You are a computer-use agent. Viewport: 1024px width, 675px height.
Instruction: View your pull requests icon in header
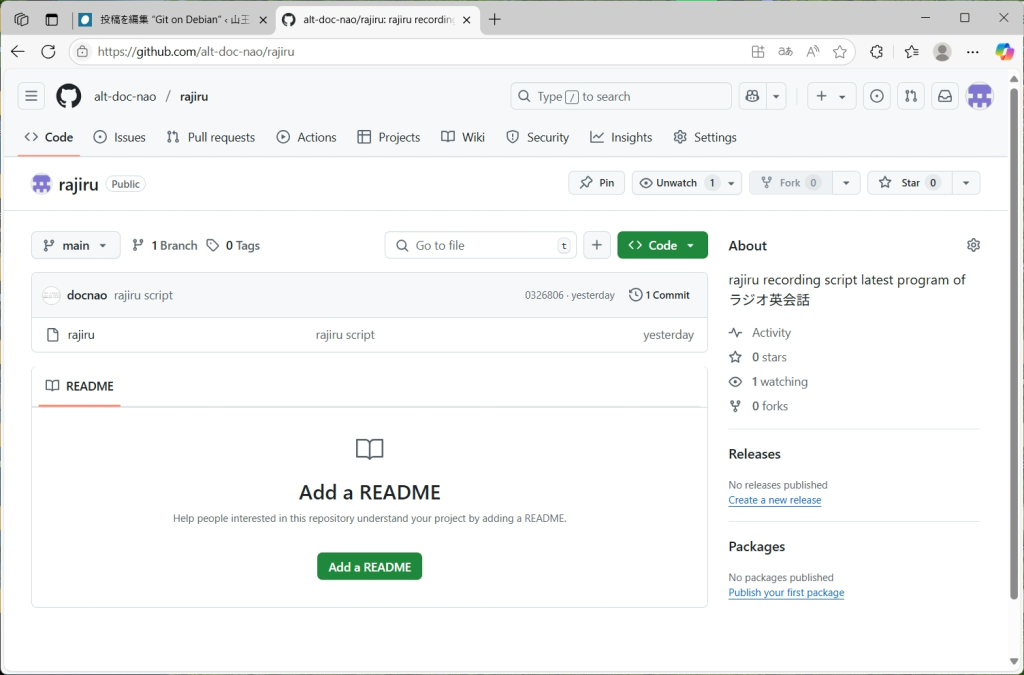[x=911, y=96]
